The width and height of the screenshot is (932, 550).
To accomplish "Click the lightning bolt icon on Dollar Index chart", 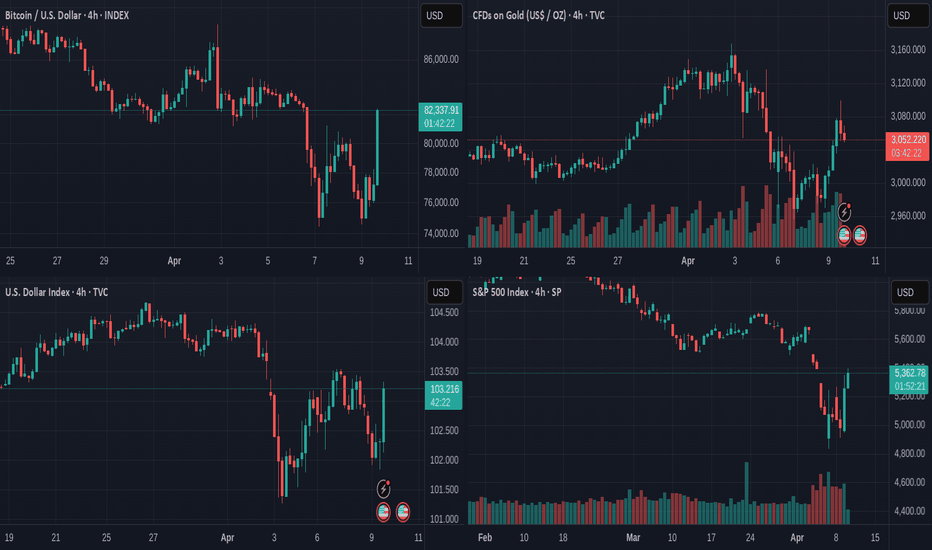I will 383,489.
